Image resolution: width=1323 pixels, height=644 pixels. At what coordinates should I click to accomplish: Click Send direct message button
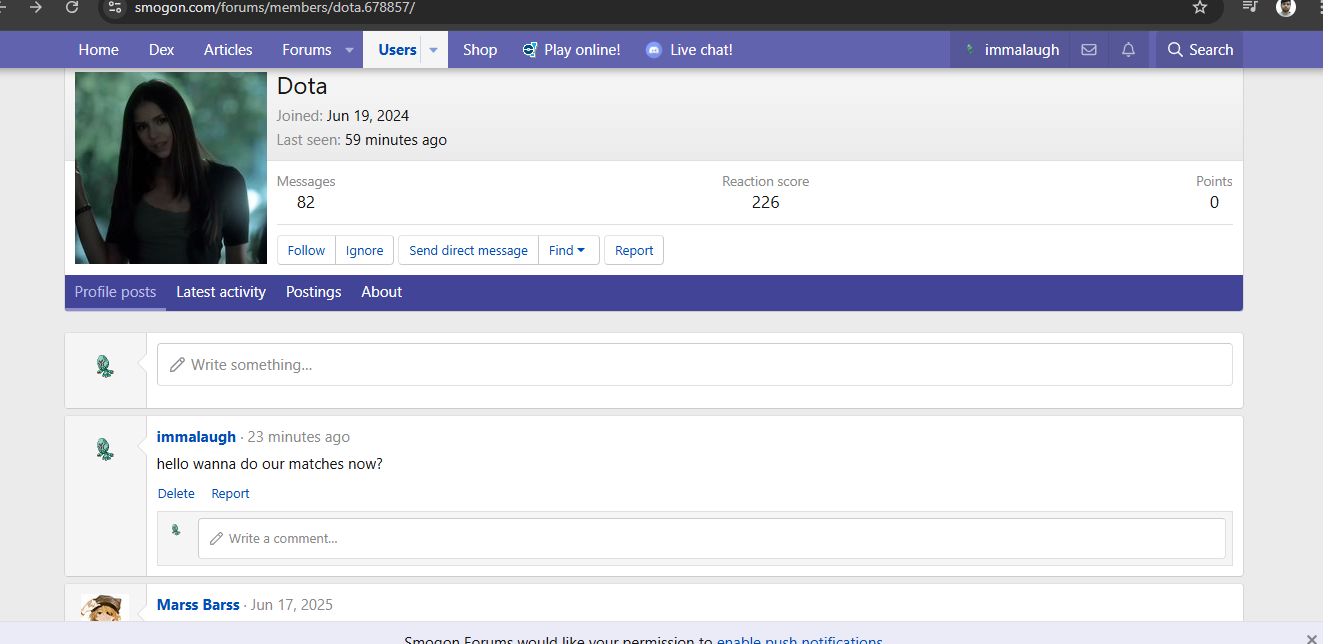coord(468,250)
